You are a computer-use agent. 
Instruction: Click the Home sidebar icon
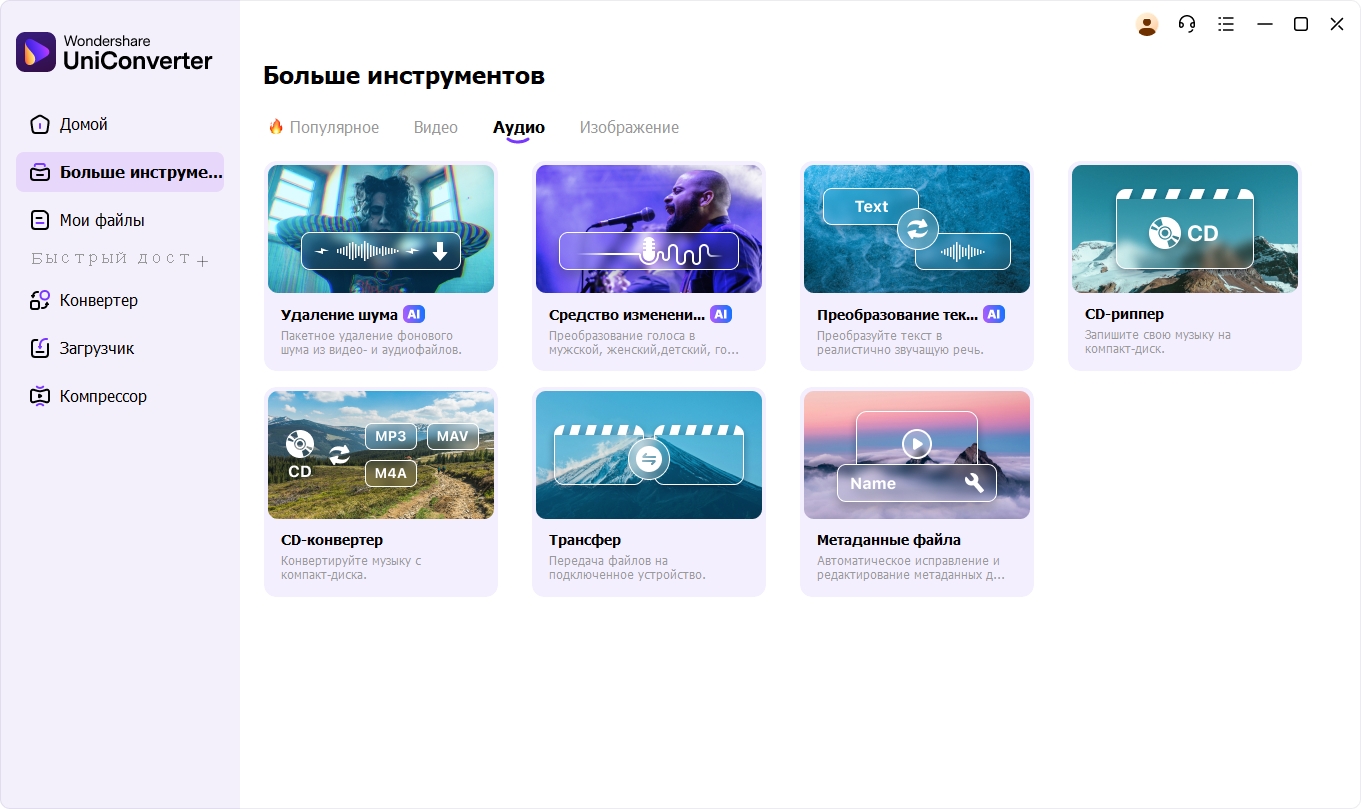click(x=40, y=124)
